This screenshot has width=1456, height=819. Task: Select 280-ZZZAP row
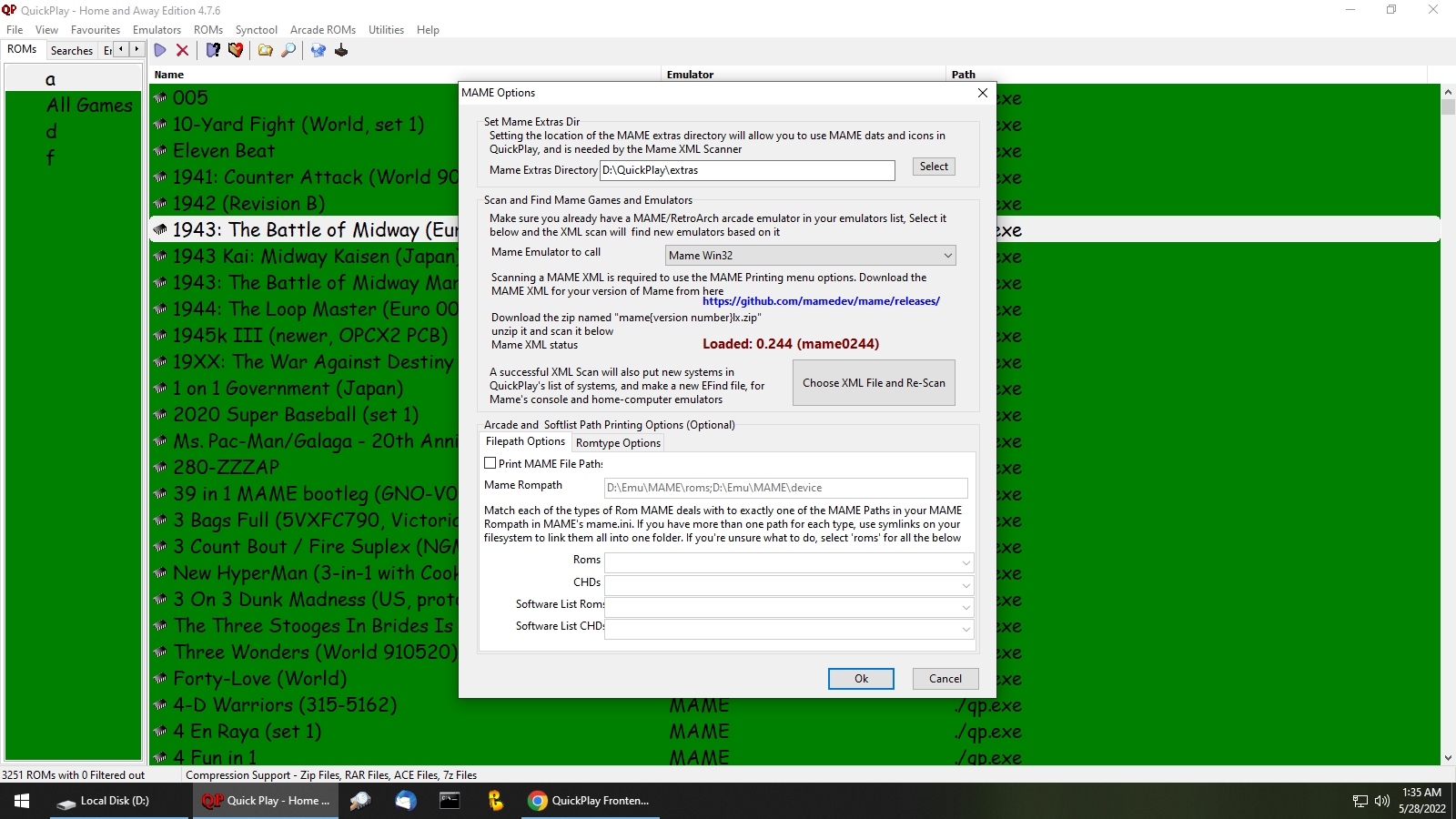[226, 467]
